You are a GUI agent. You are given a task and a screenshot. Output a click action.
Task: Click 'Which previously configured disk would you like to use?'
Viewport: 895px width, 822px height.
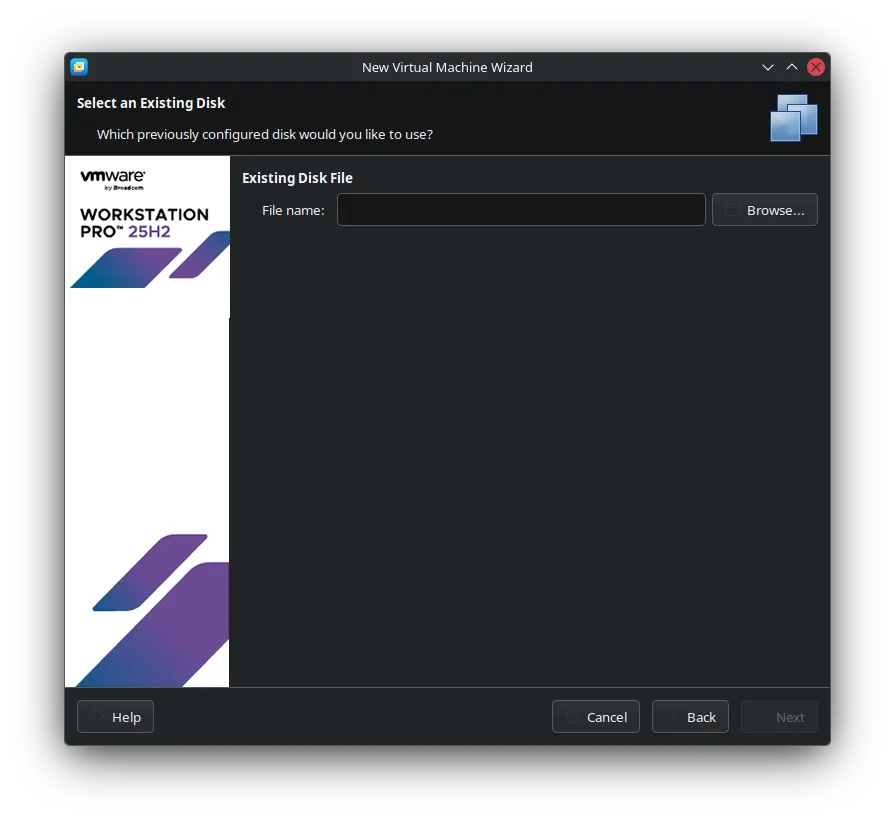click(265, 135)
